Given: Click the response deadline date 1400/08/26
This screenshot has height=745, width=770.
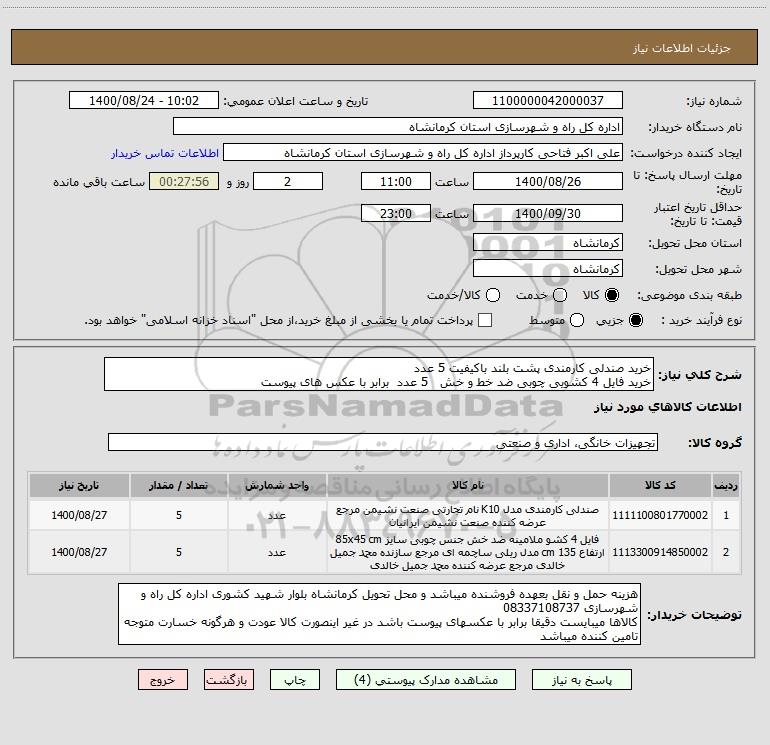Looking at the screenshot, I should [548, 181].
